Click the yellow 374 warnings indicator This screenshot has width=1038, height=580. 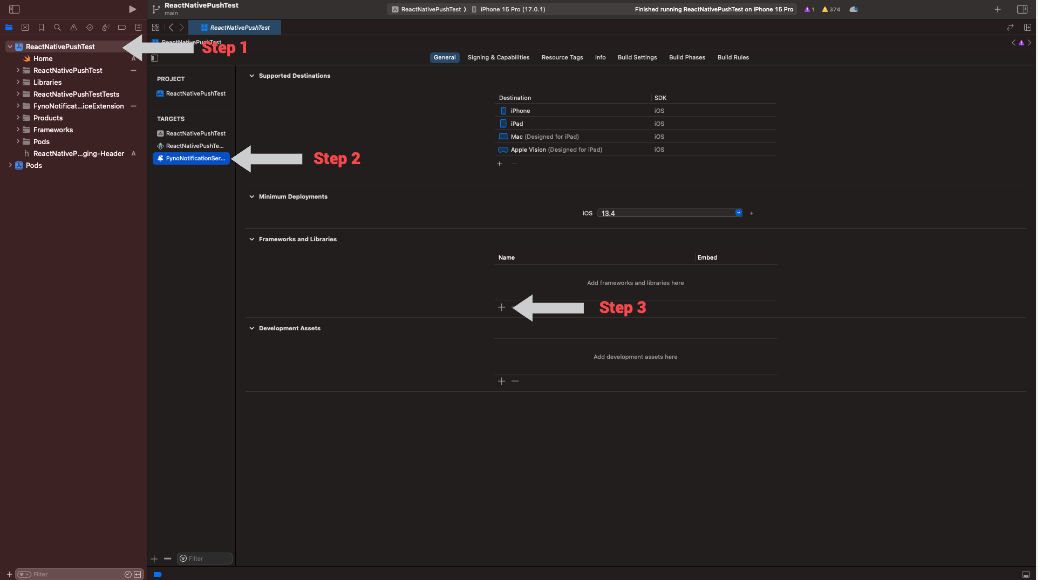tap(831, 9)
